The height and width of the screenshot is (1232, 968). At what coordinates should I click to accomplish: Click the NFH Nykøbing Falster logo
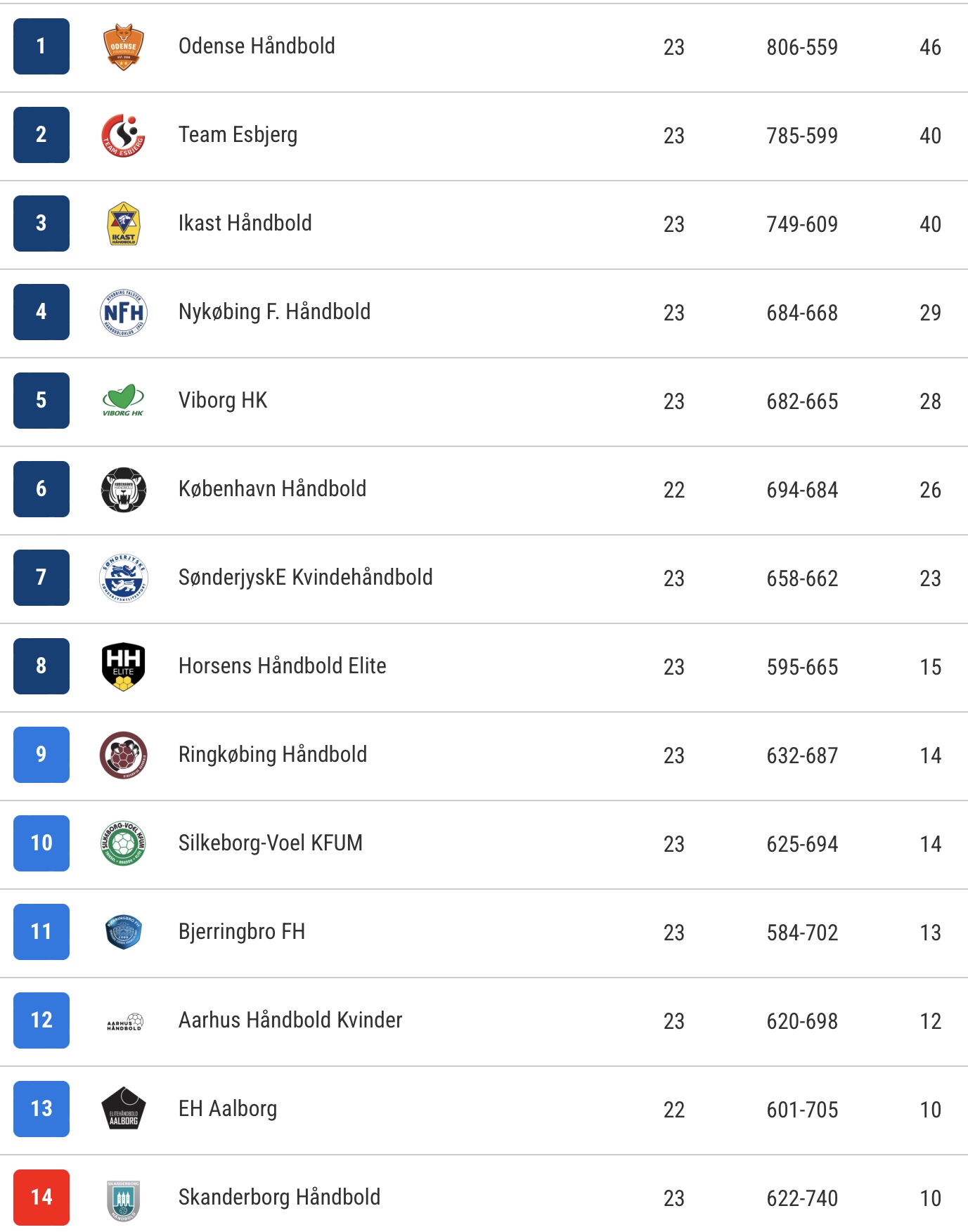point(124,313)
